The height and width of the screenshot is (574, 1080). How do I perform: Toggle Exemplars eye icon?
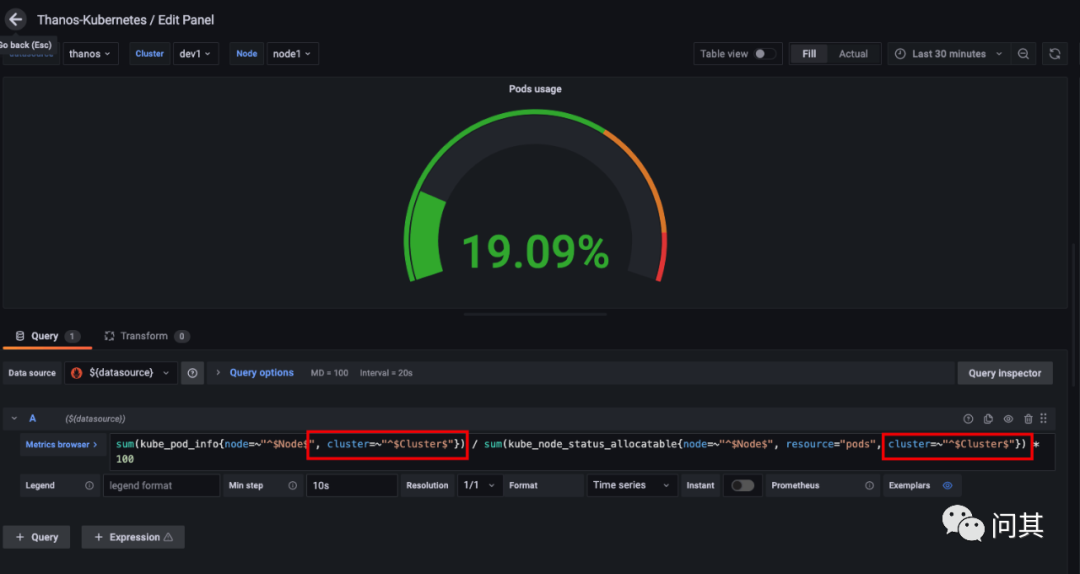(947, 486)
